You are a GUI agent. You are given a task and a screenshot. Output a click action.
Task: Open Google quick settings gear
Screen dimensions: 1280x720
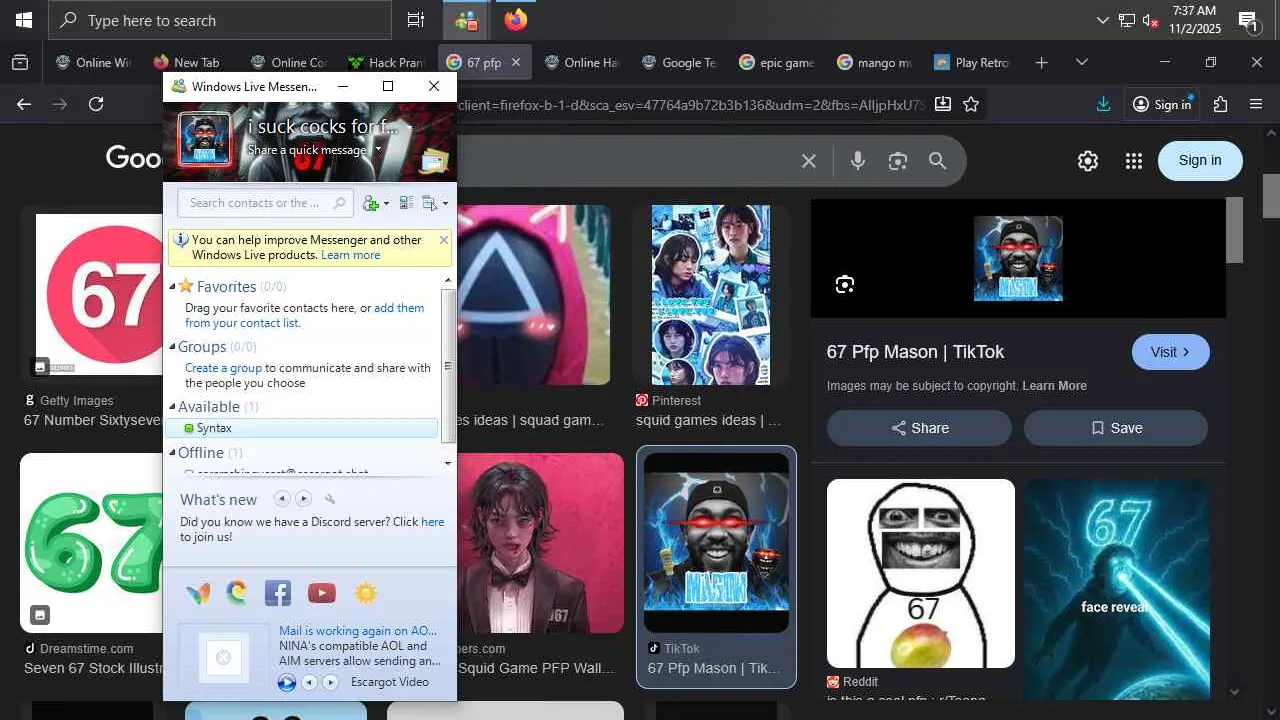1088,161
